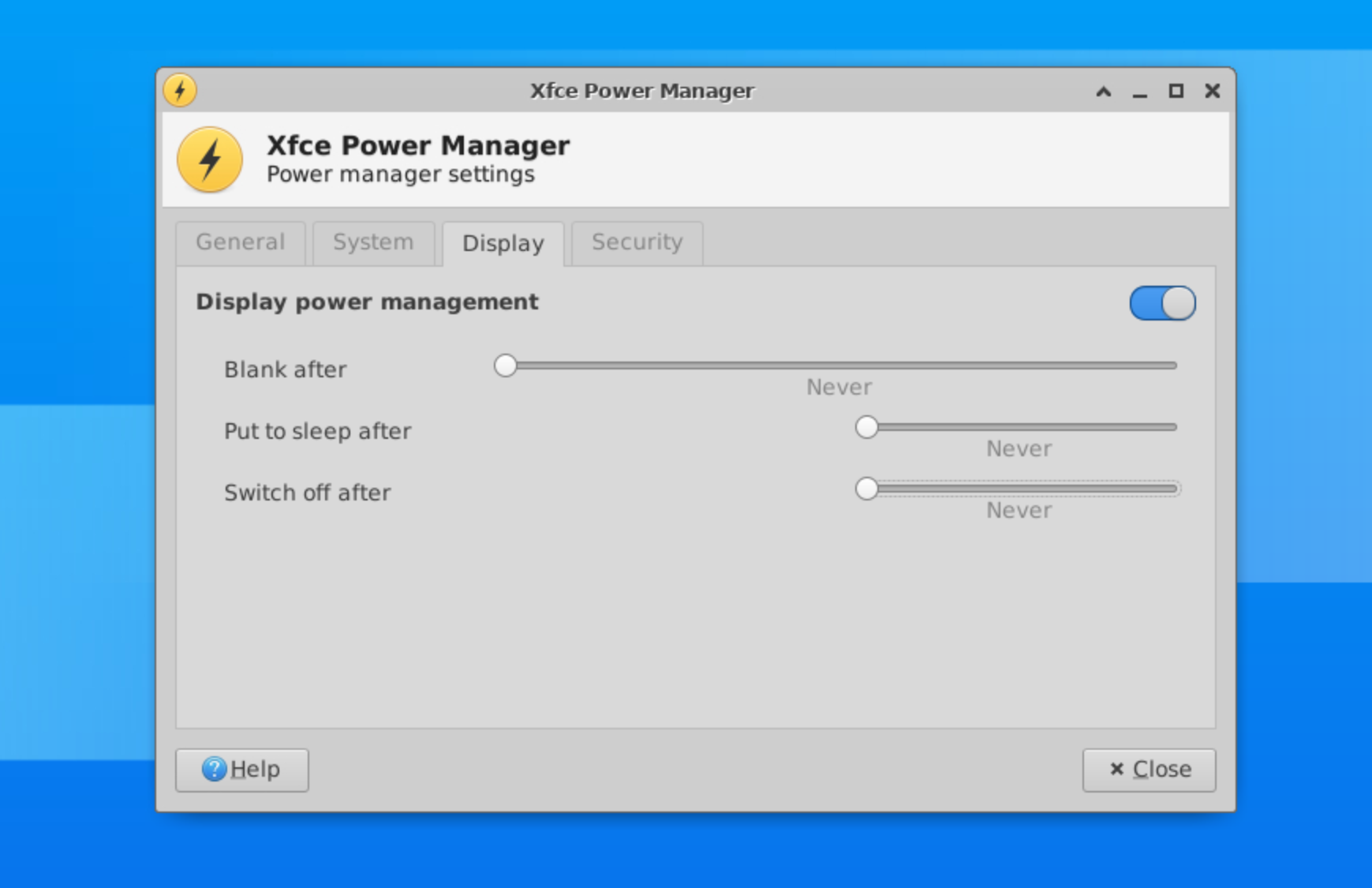
Task: Click the Close button
Action: tap(1150, 770)
